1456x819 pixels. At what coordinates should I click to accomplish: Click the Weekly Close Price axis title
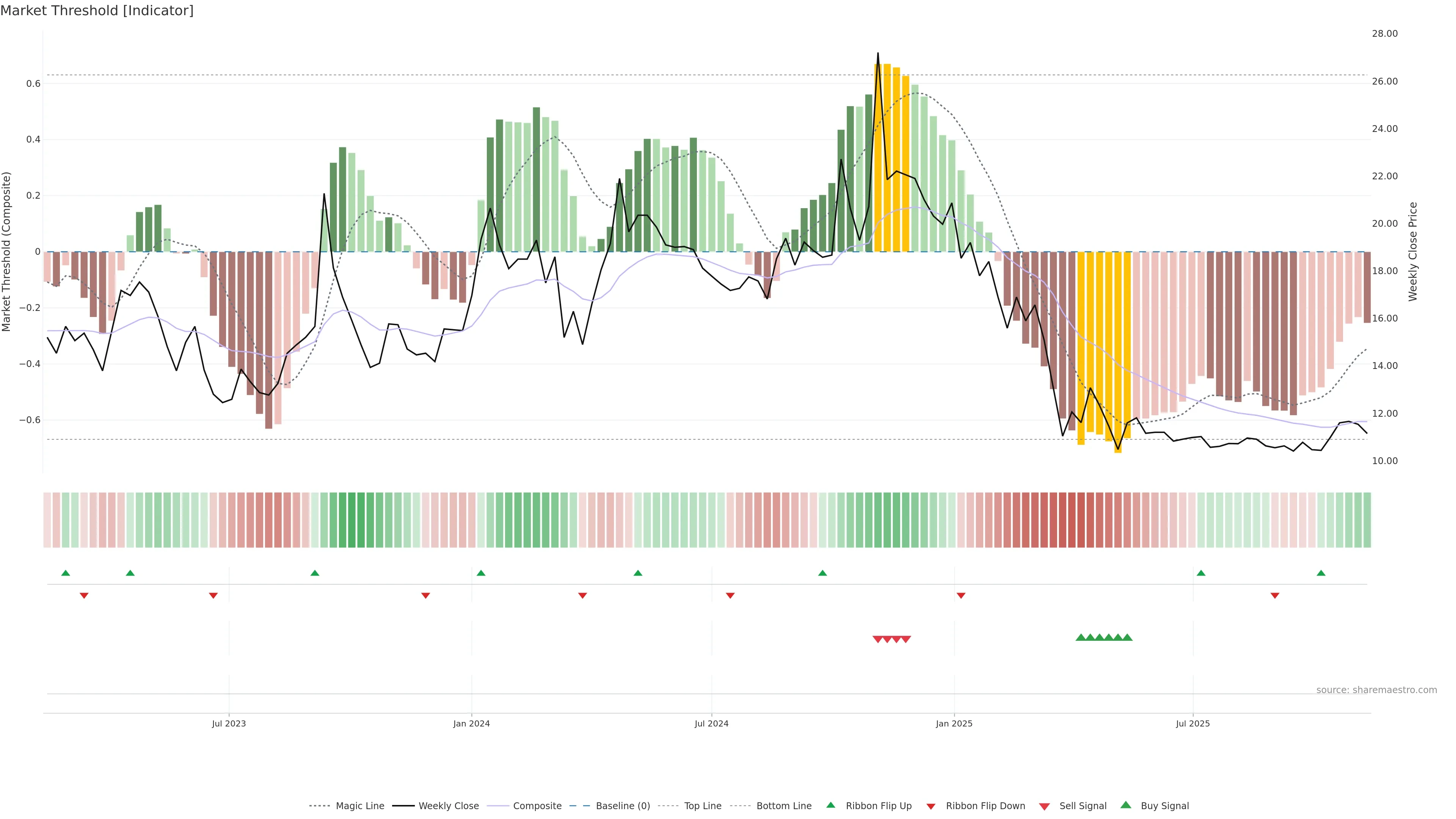[x=1413, y=251]
